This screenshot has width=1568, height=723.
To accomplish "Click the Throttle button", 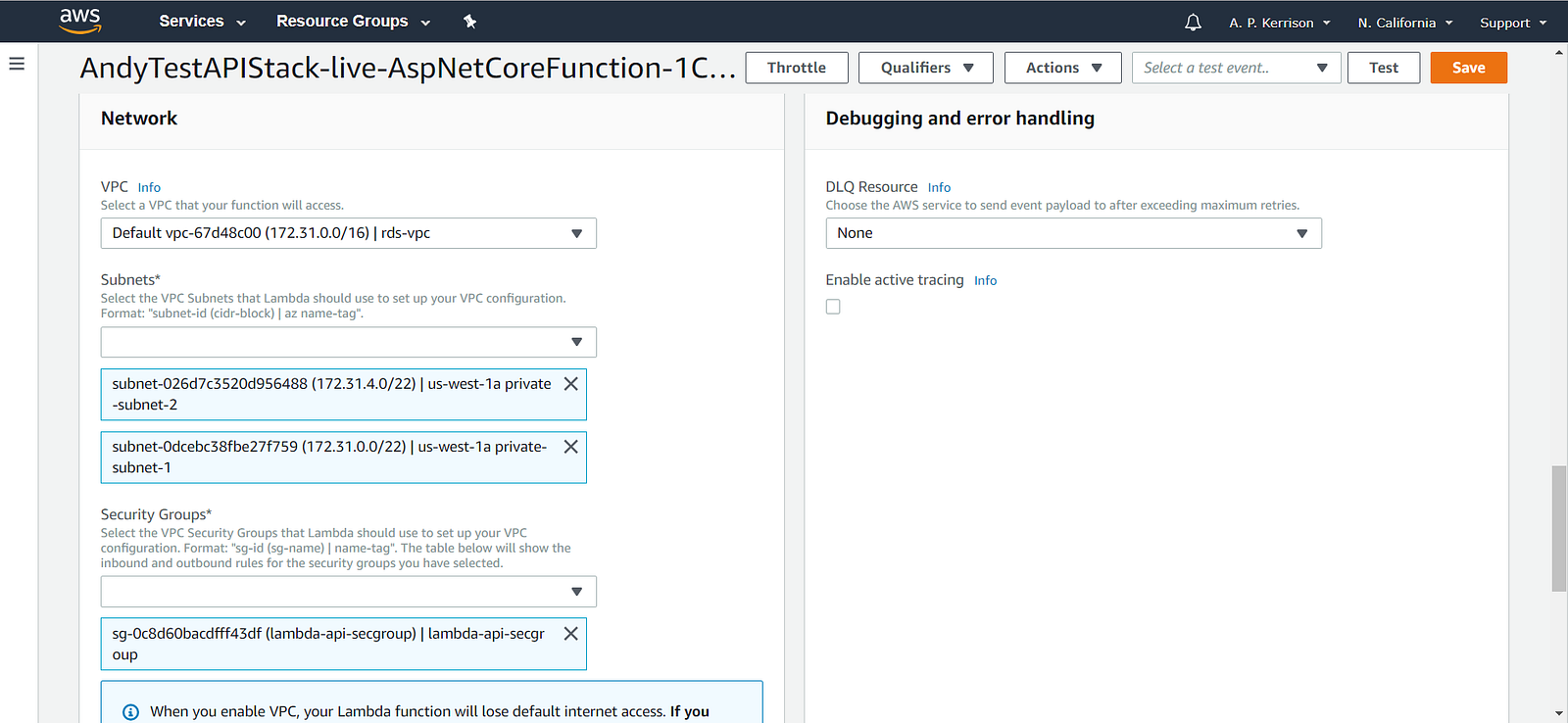I will click(x=796, y=68).
